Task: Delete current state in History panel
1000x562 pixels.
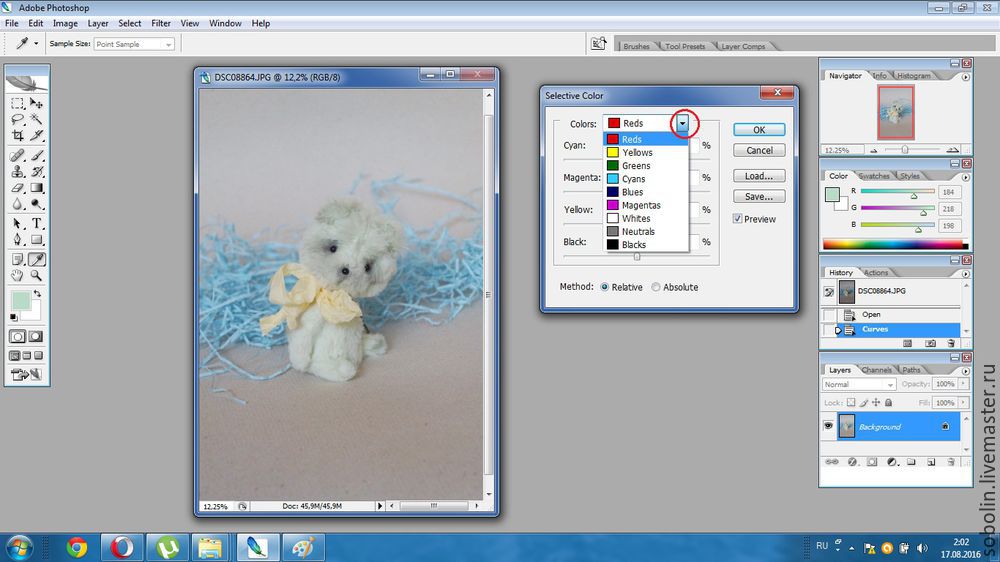Action: click(952, 343)
